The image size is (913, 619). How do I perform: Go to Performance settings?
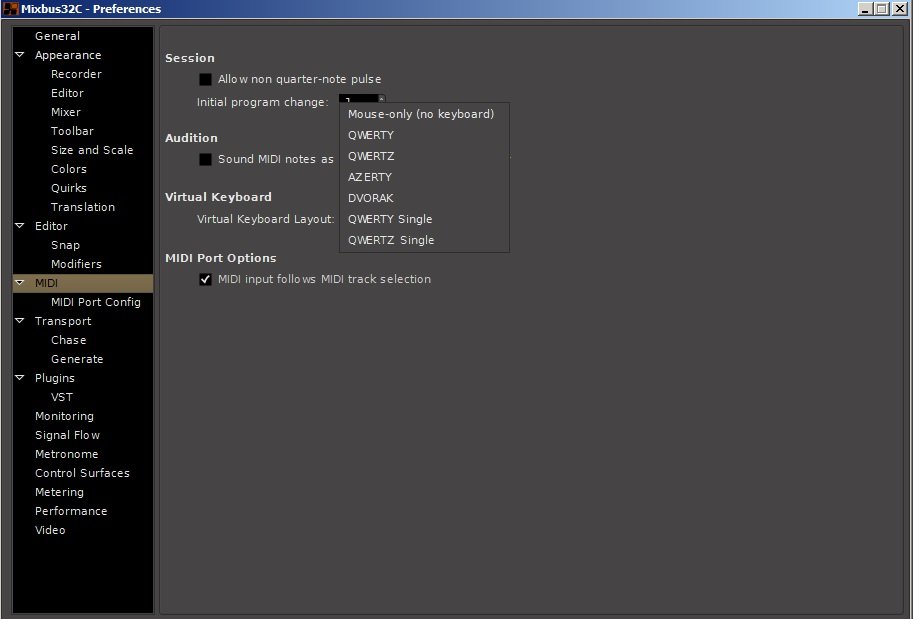[71, 511]
